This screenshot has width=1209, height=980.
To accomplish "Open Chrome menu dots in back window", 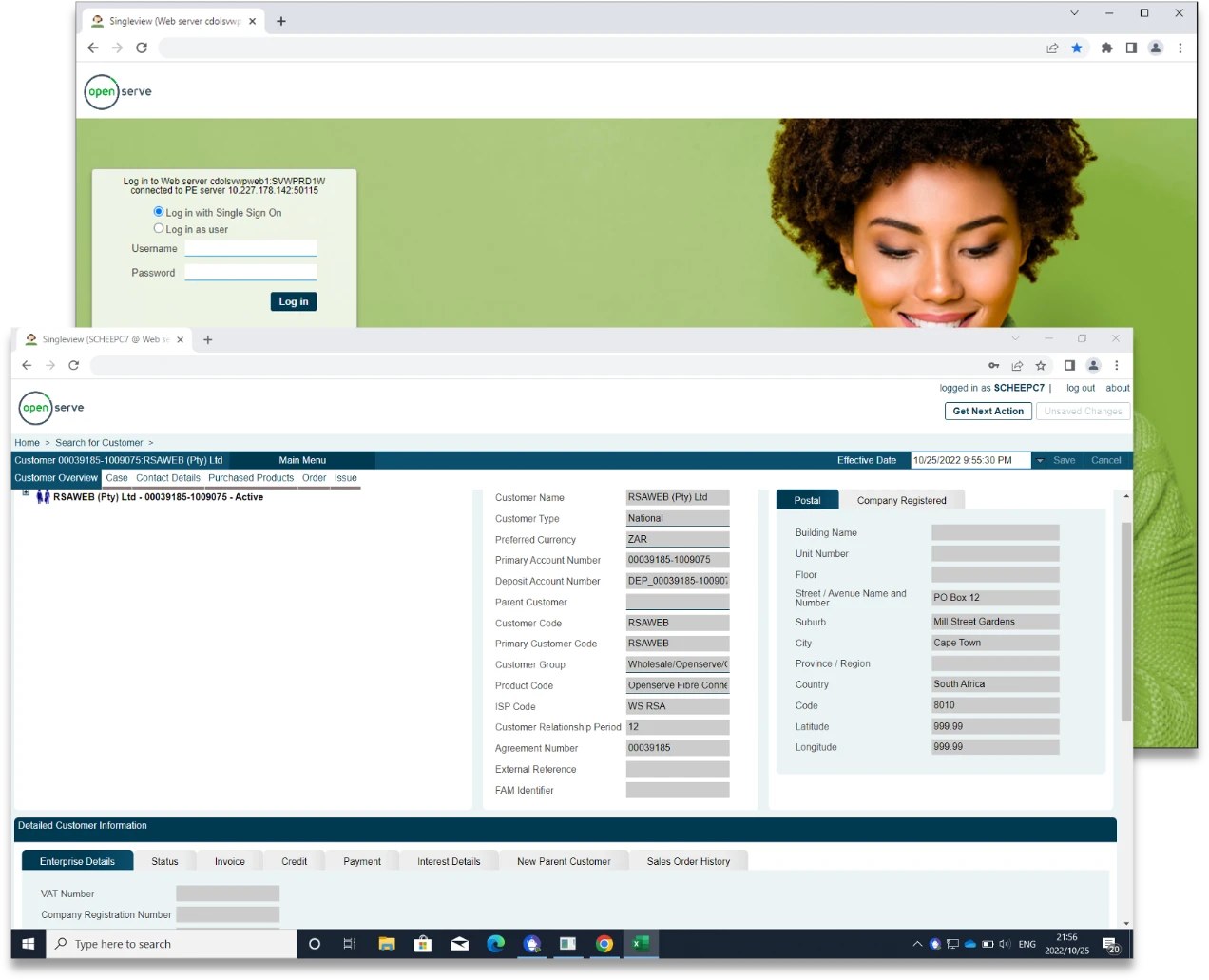I will click(1180, 48).
